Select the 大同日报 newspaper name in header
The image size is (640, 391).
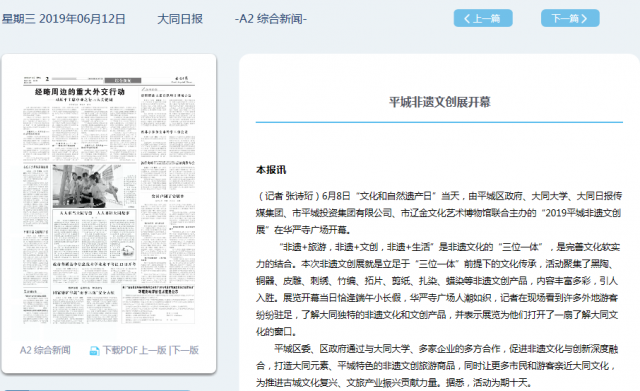tap(180, 19)
